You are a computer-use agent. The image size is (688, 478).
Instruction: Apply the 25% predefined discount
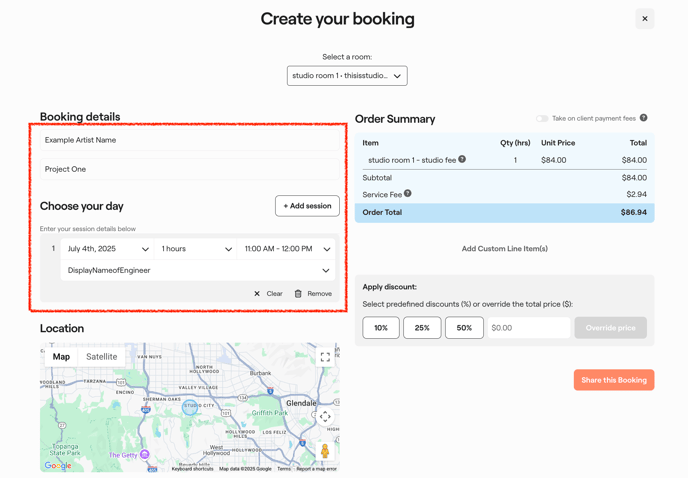click(422, 328)
